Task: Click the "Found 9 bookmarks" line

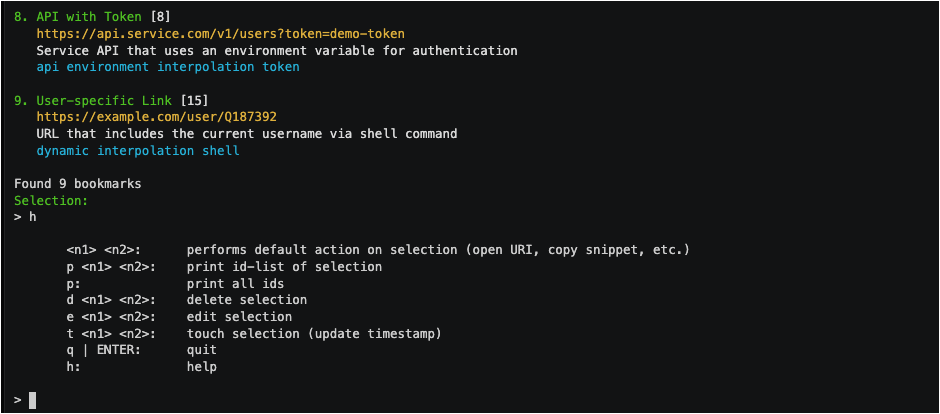Action: pyautogui.click(x=78, y=184)
